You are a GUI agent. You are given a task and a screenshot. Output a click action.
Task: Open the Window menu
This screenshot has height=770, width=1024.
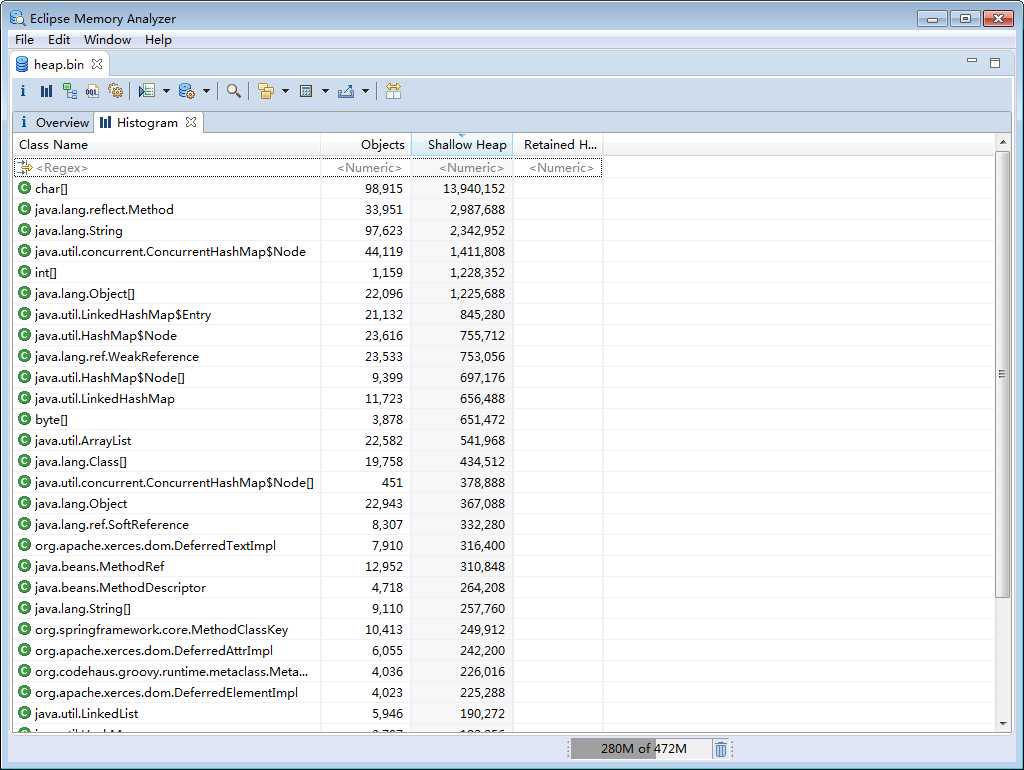(x=107, y=40)
